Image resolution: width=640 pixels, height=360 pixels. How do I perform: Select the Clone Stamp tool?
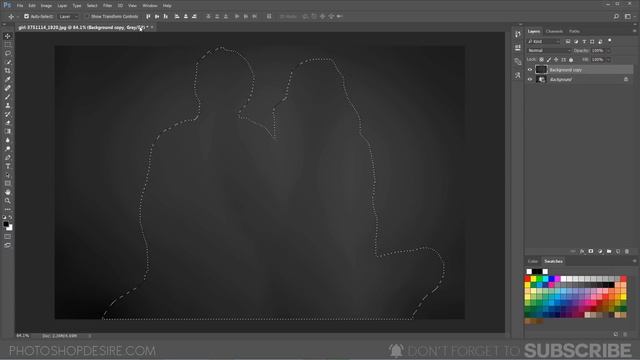(x=8, y=105)
